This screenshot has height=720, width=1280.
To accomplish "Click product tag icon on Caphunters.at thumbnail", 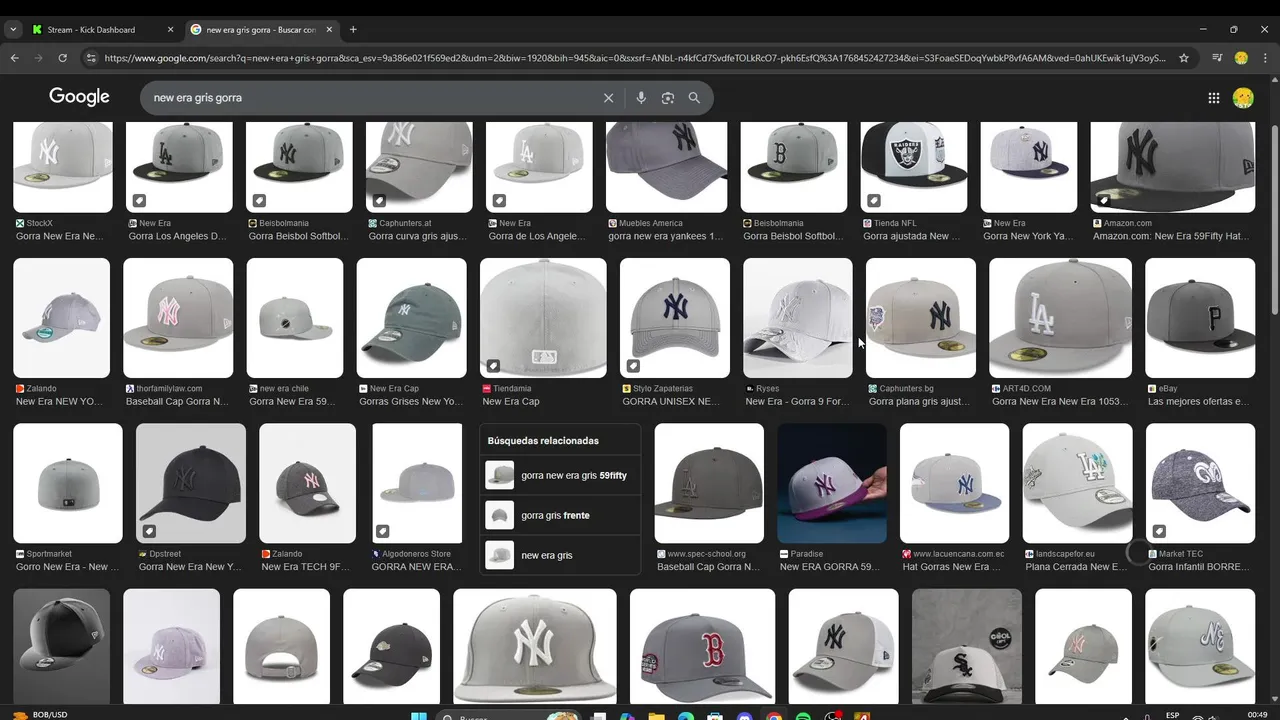I will click(x=379, y=200).
